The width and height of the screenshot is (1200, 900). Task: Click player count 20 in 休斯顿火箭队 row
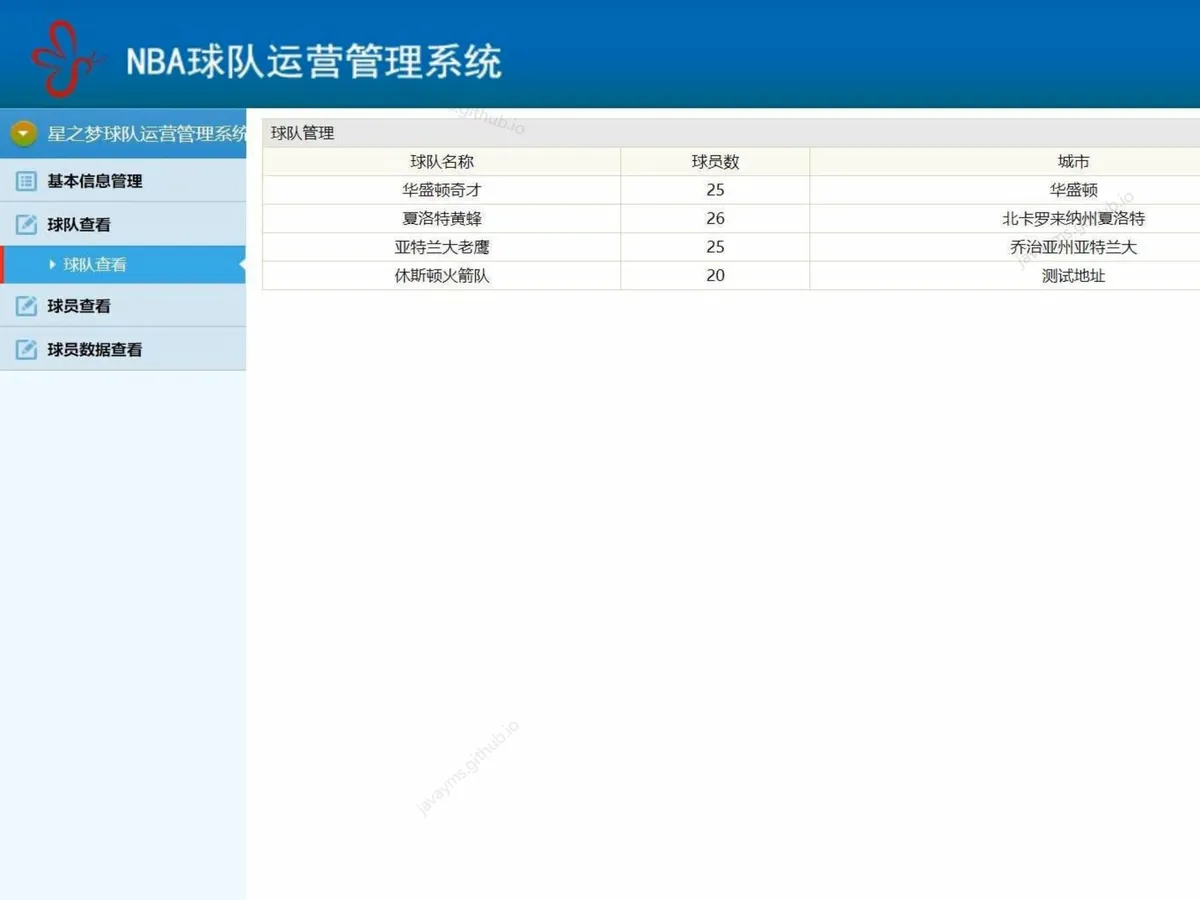pyautogui.click(x=715, y=276)
